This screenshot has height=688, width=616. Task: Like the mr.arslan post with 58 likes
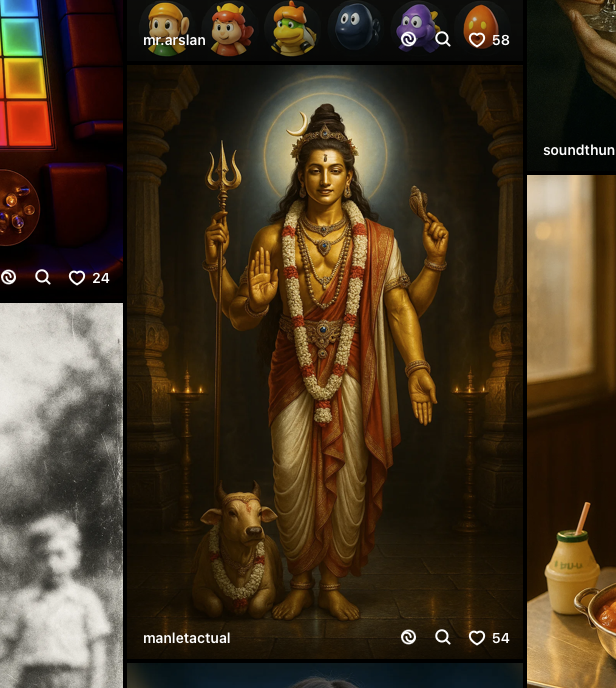tap(477, 40)
